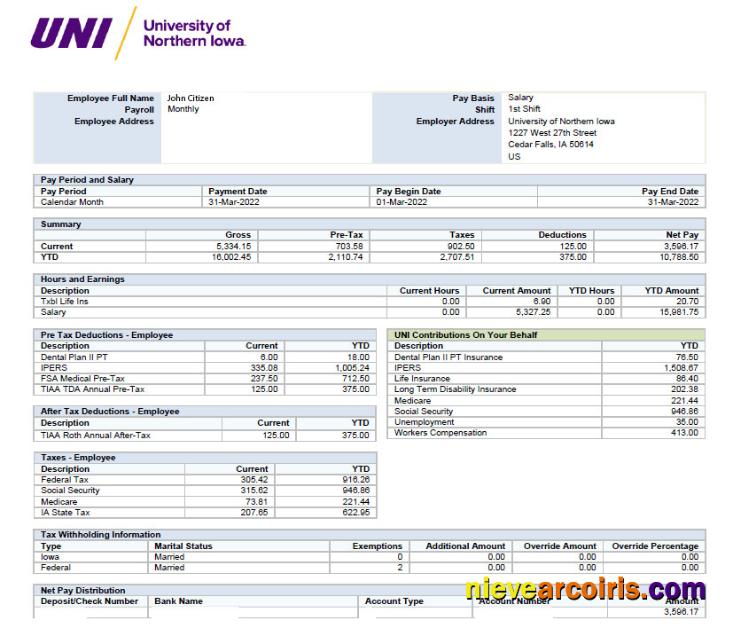Viewport: 733px width, 636px height.
Task: Click the Payment Date 31-Mar-2022 cell
Action: [238, 202]
